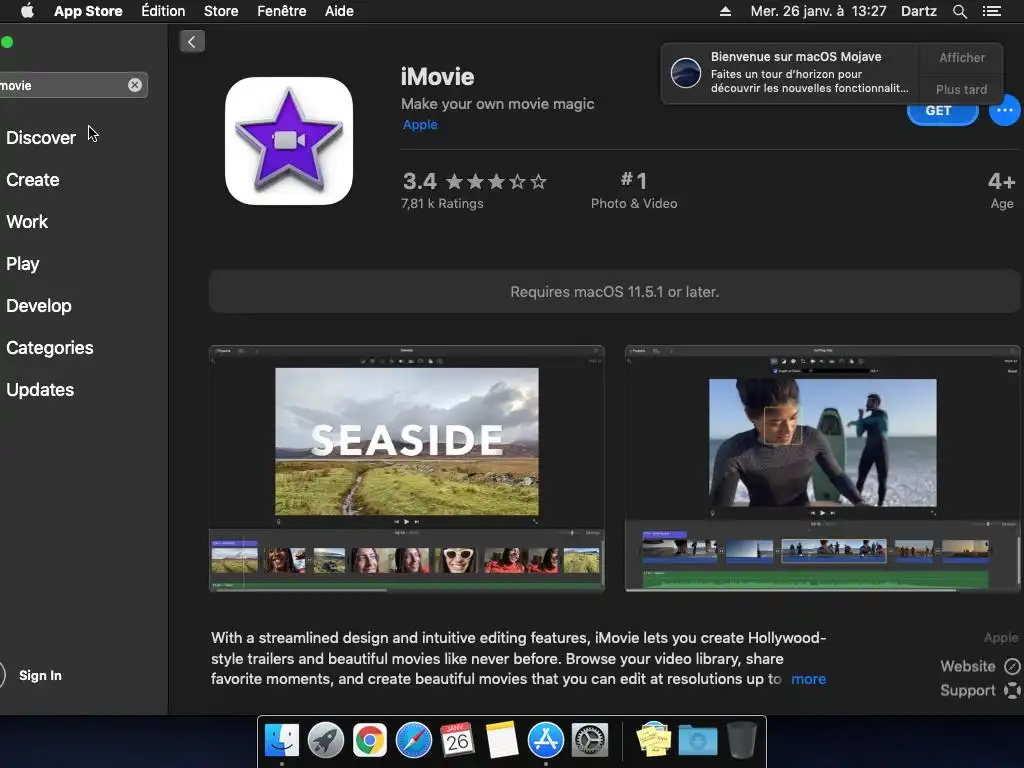Open Stickies icon in the Dock

point(654,740)
